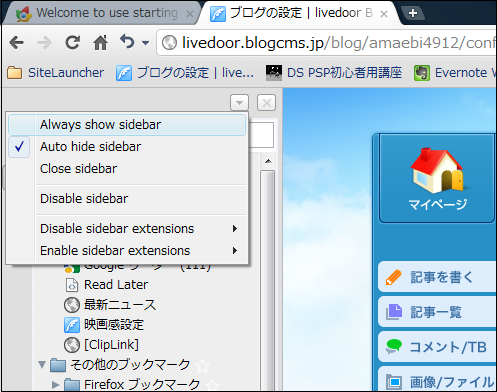
Task: Open ブログの設定 bookmark in bookmarks bar
Action: click(x=185, y=73)
